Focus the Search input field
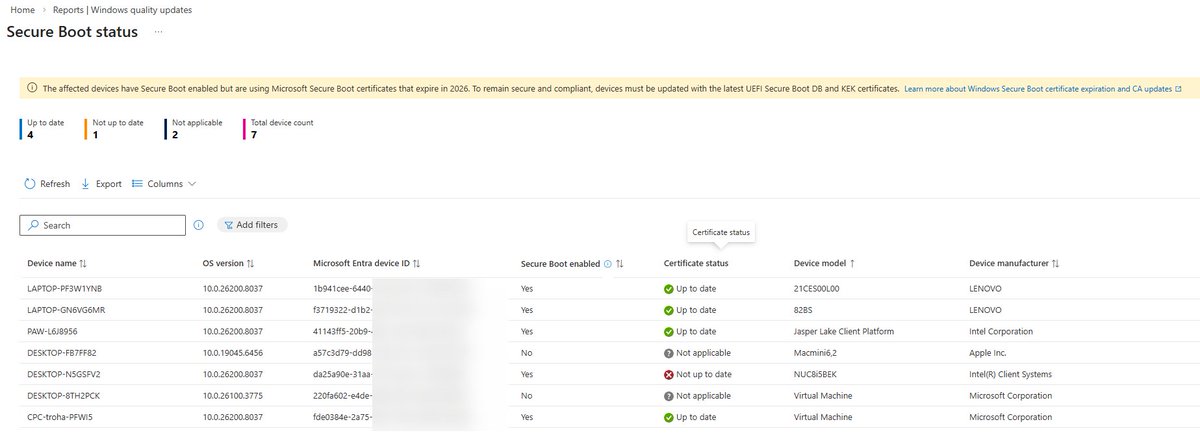Viewport: 1200px width, 446px height. 103,225
